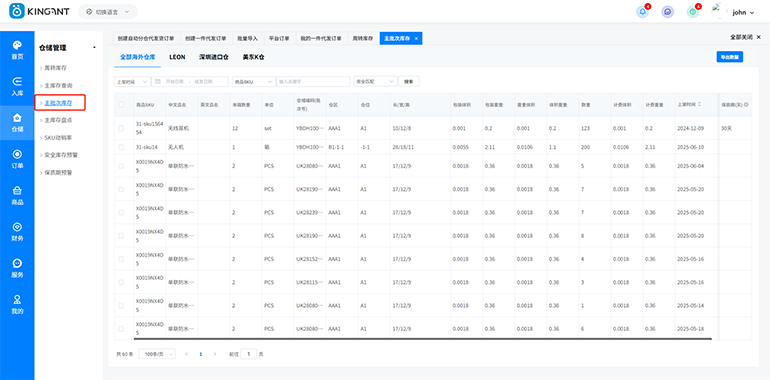Click the table horizontal scrollbar

[422, 338]
